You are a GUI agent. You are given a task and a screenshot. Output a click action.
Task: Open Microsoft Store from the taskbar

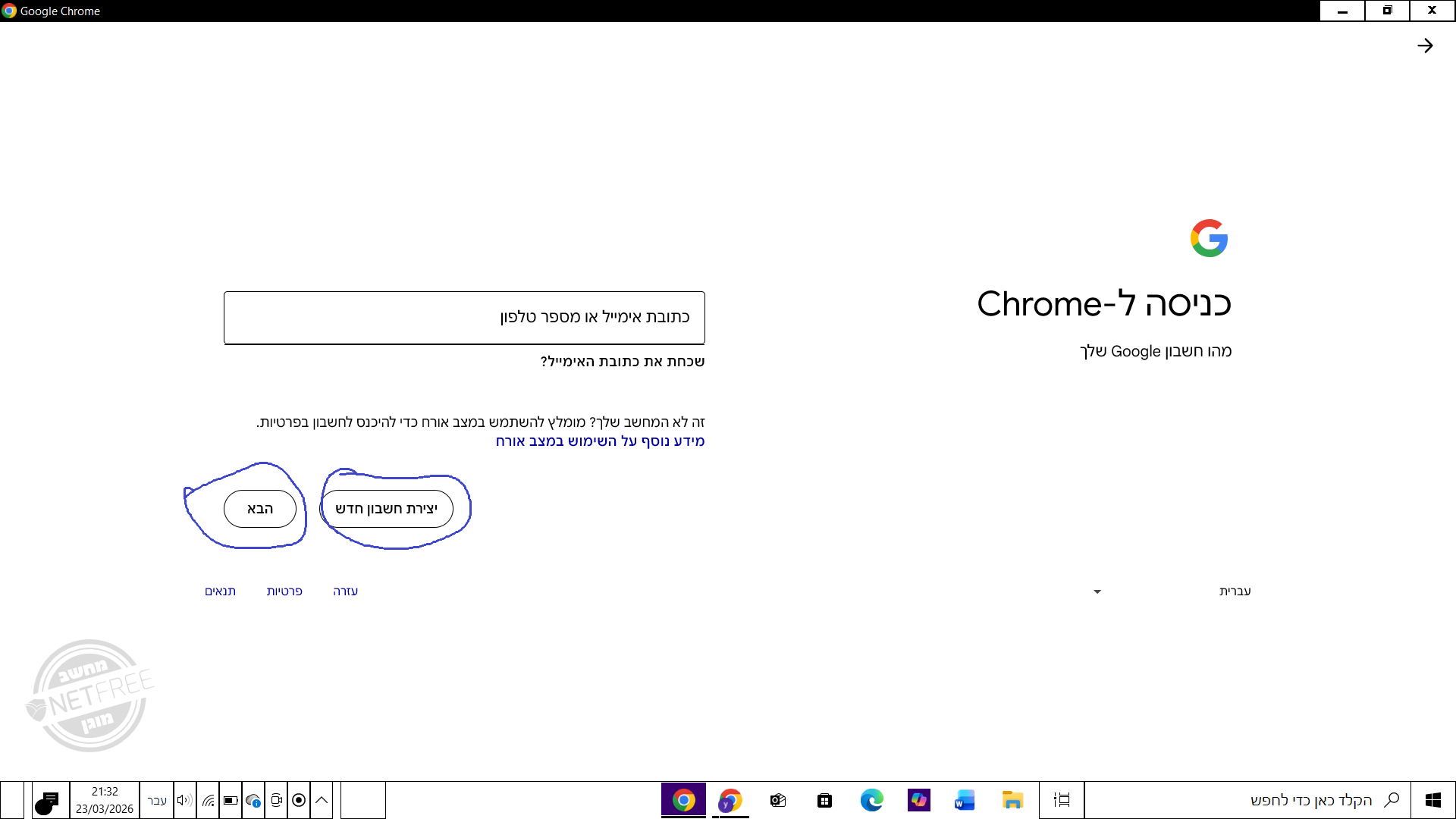click(x=824, y=800)
